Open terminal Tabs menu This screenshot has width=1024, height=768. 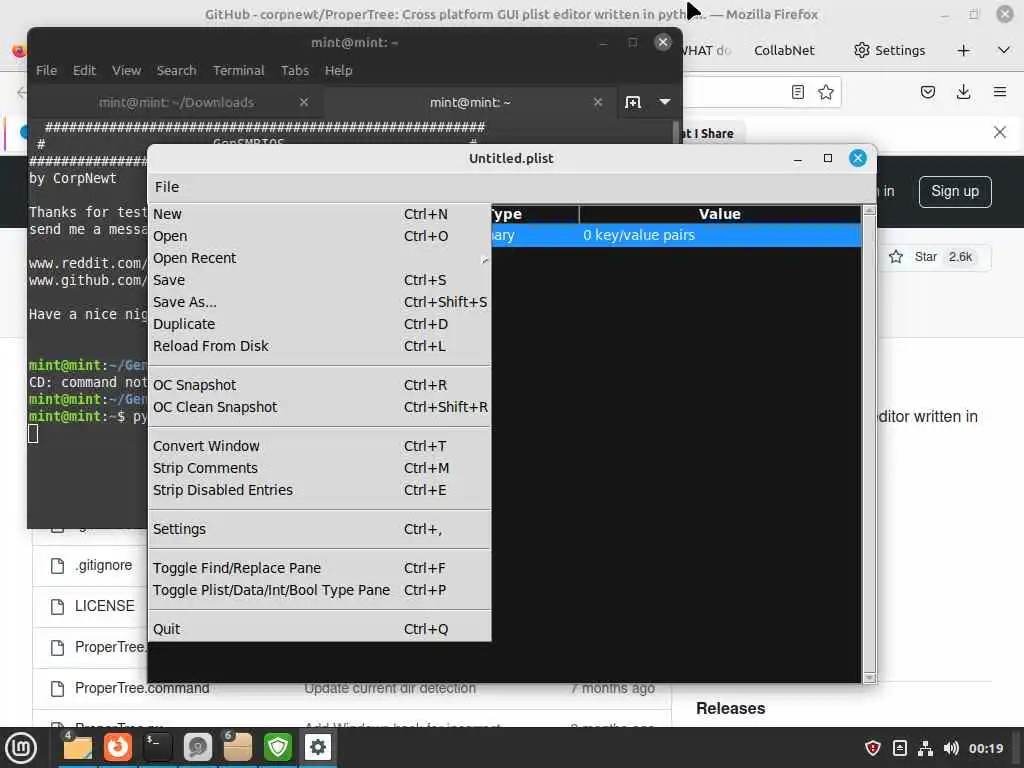point(295,71)
